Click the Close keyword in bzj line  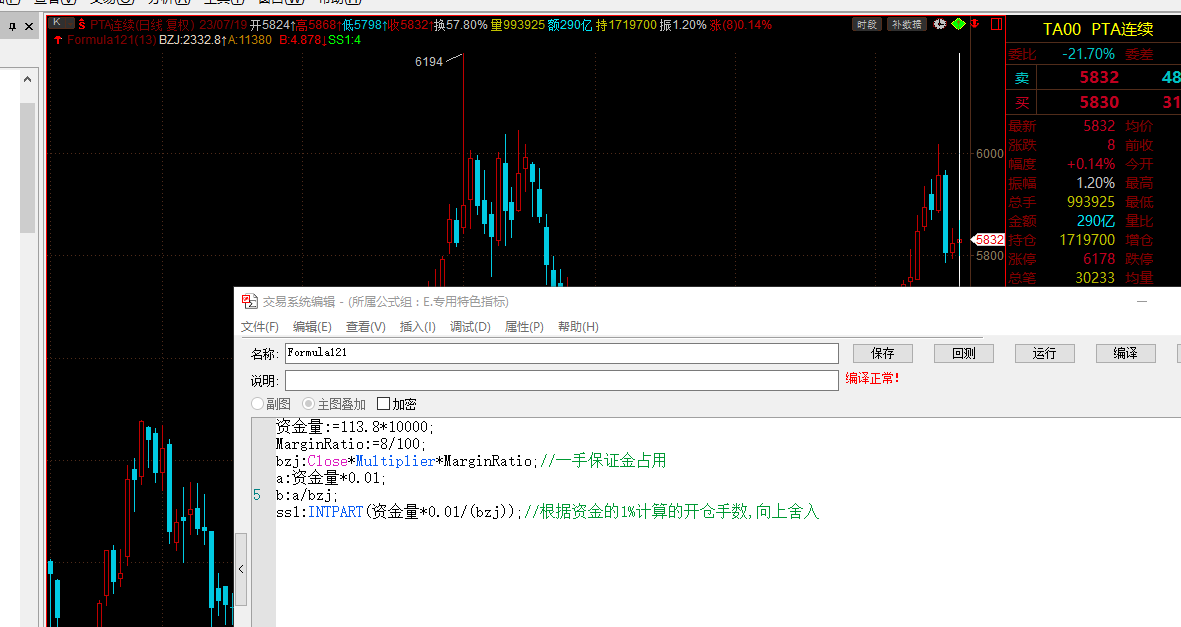[328, 461]
